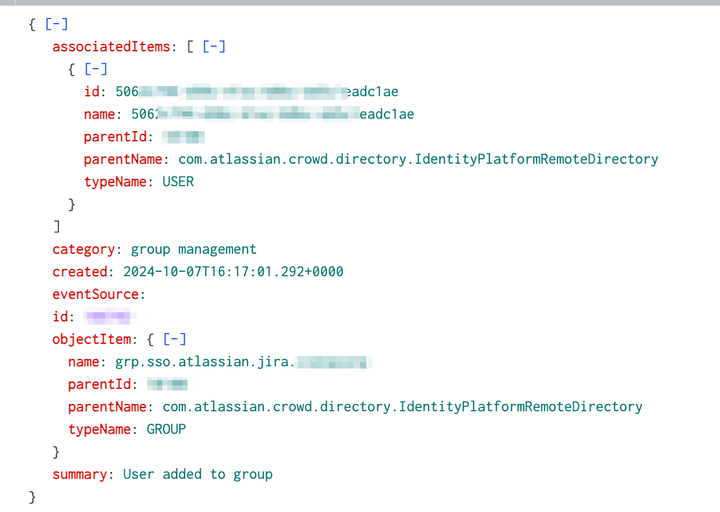Viewport: 720px width, 512px height.
Task: Collapse the associatedItems array
Action: point(214,46)
